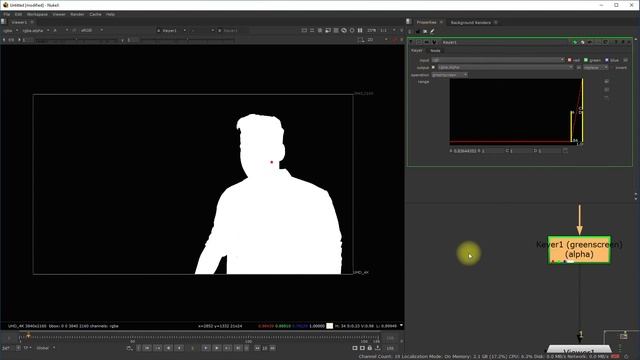
Task: Click the range D value field
Action: point(549,151)
